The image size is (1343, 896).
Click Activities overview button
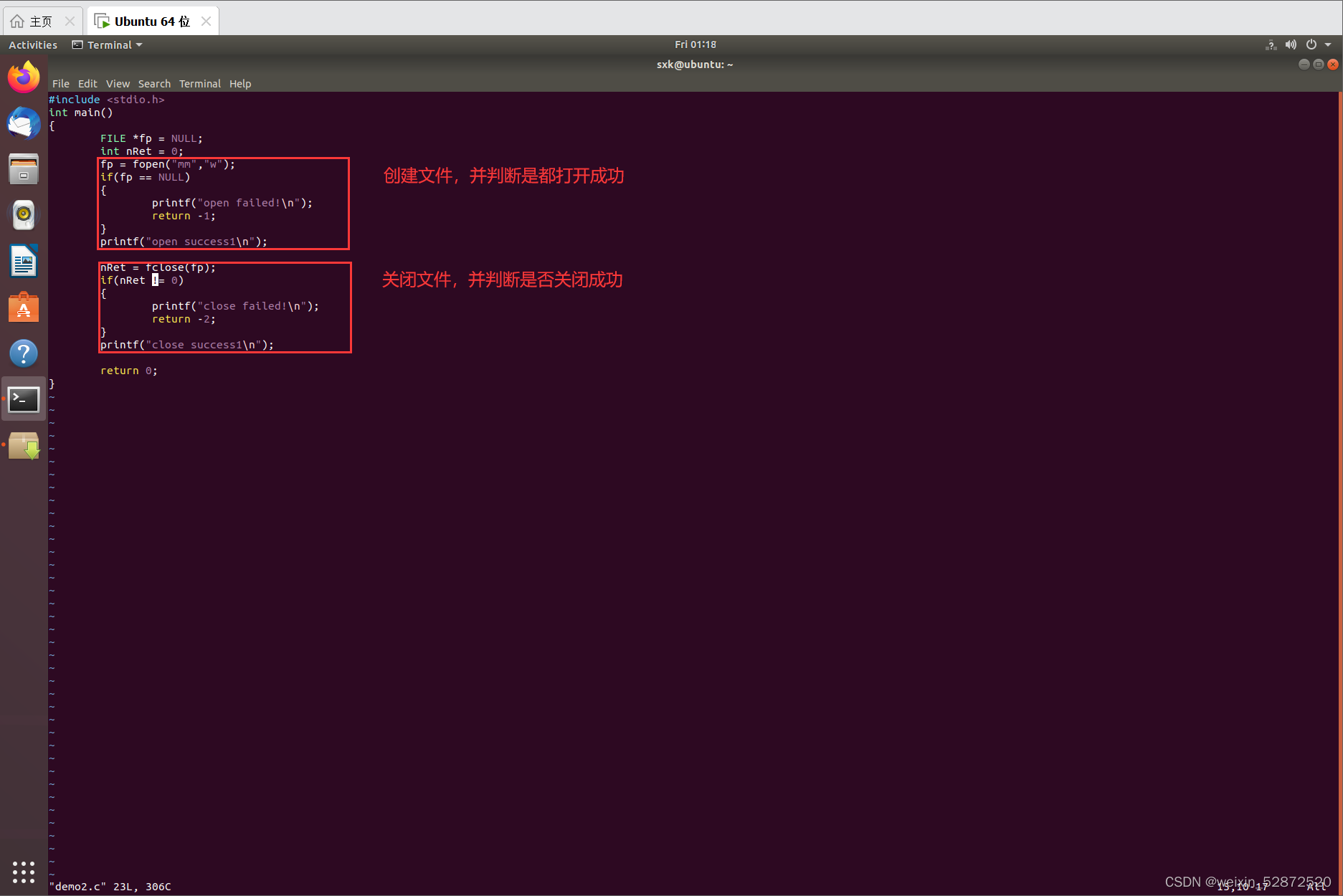click(33, 44)
